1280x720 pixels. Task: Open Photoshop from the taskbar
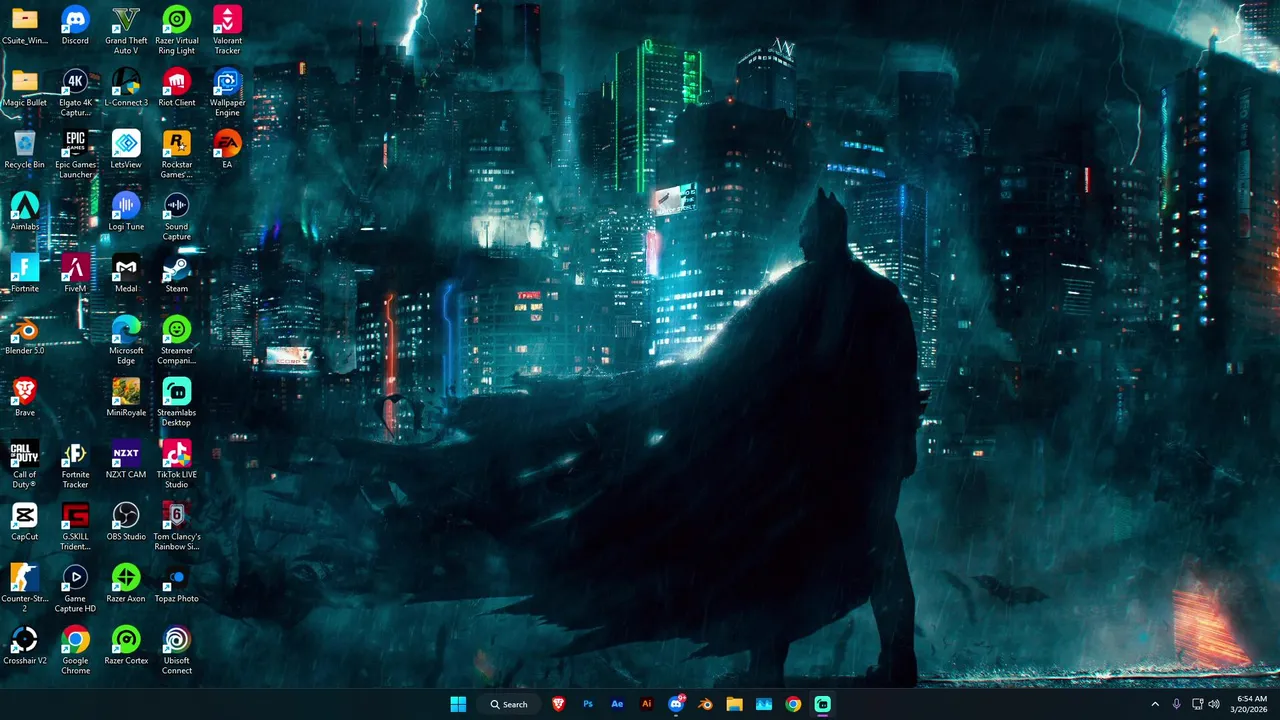588,704
